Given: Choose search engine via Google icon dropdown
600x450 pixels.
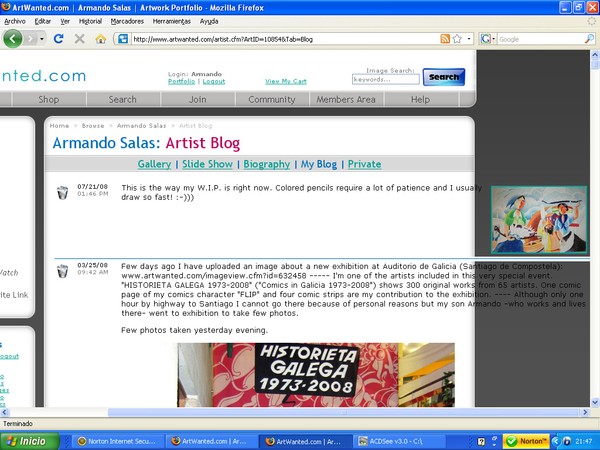Looking at the screenshot, I should [488, 39].
